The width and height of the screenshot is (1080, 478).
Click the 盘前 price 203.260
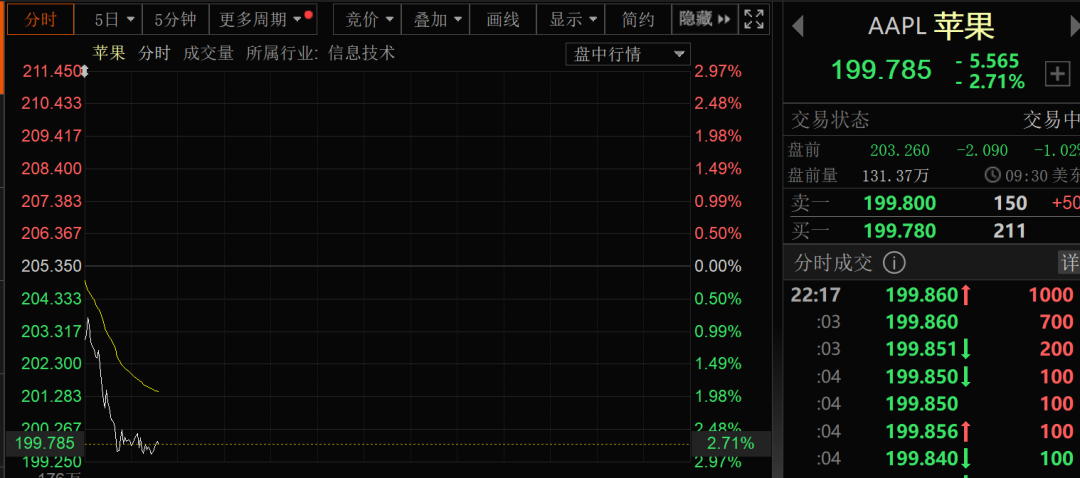[x=900, y=150]
